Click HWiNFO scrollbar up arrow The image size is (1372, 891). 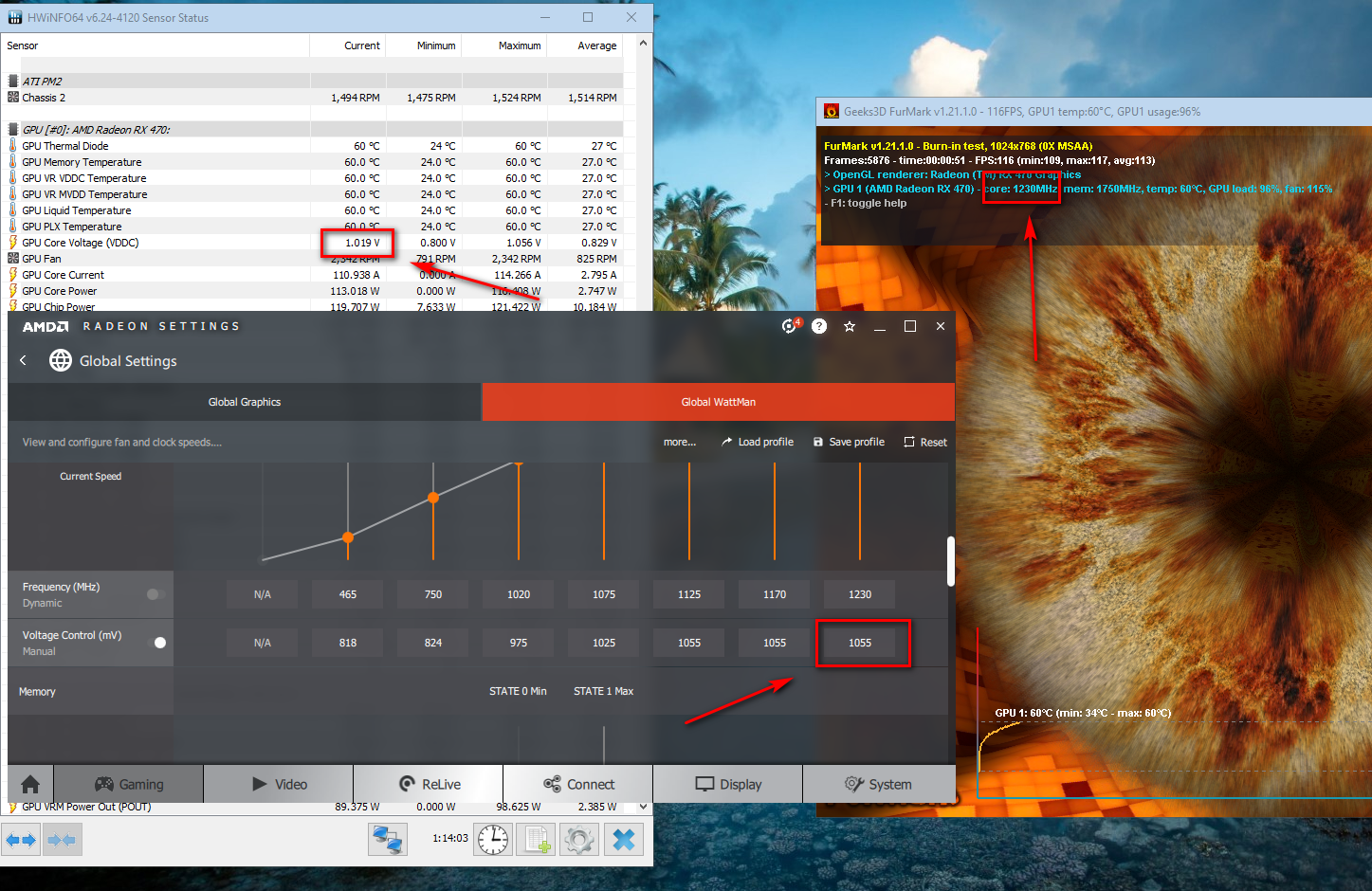coord(644,43)
